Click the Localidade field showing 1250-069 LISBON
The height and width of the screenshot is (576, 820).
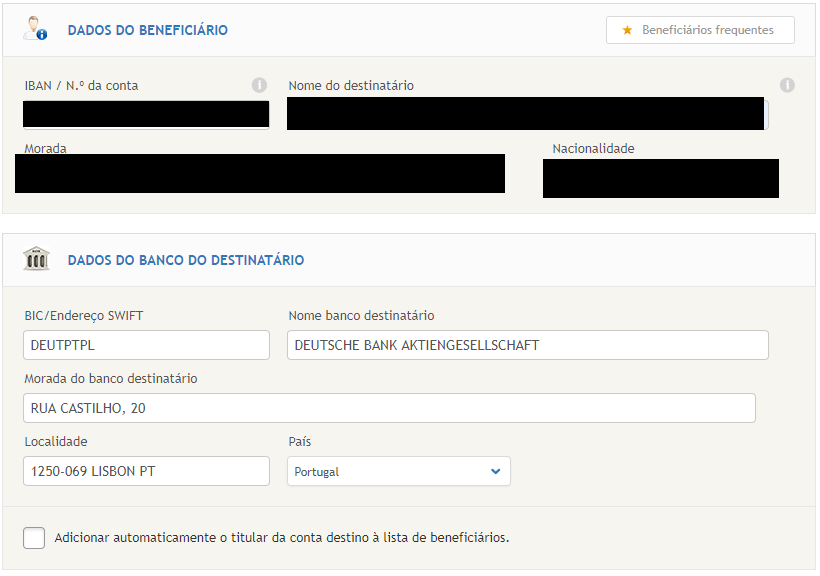click(146, 471)
